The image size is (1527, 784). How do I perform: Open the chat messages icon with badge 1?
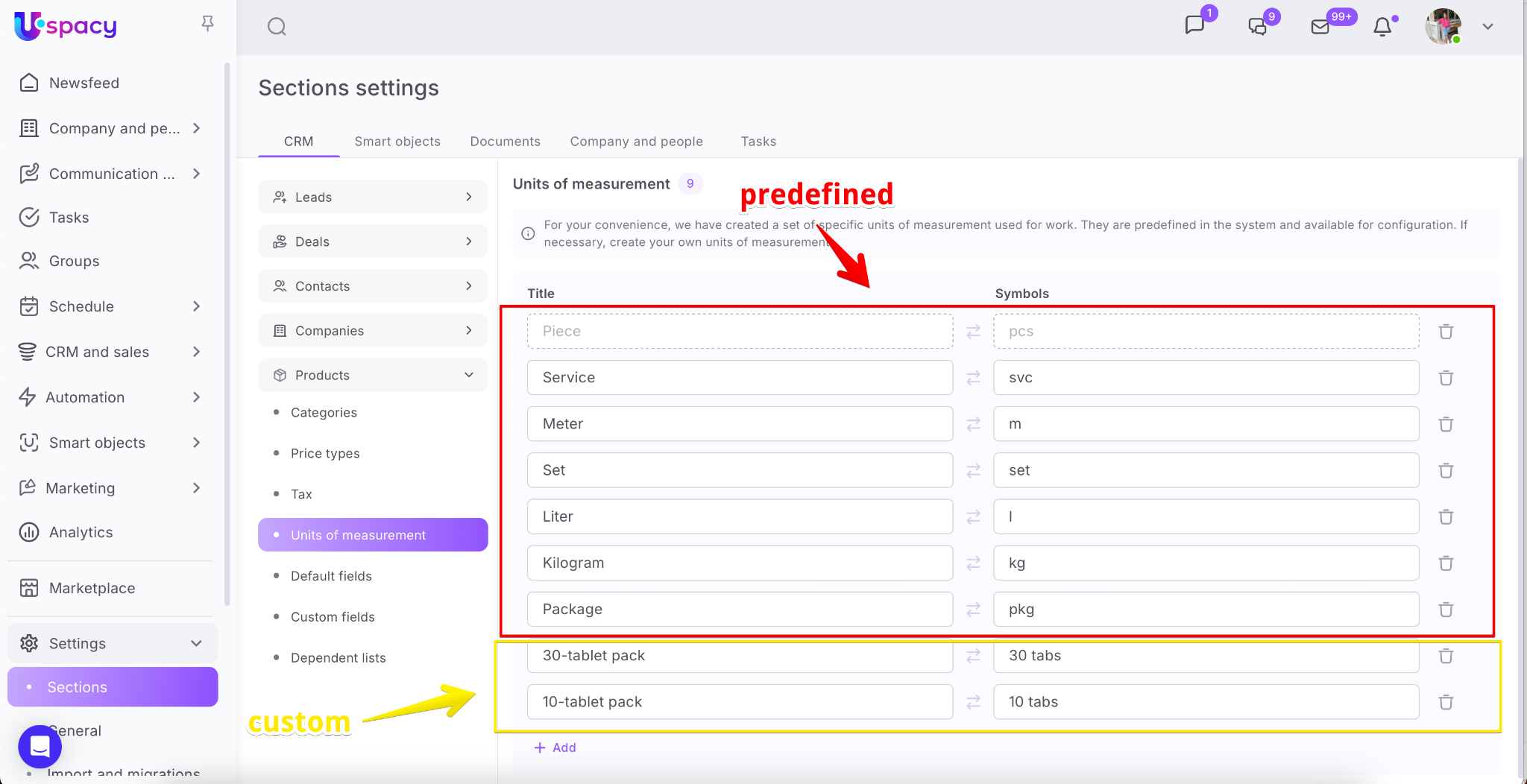[1194, 25]
